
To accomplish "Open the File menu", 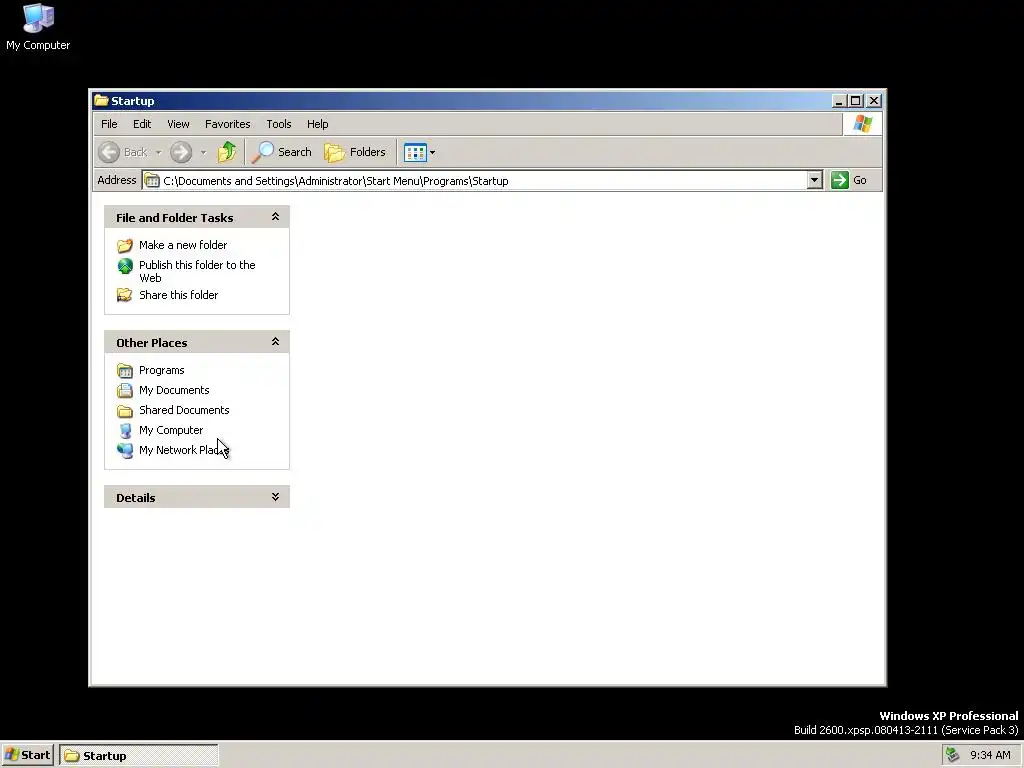I will [x=109, y=124].
